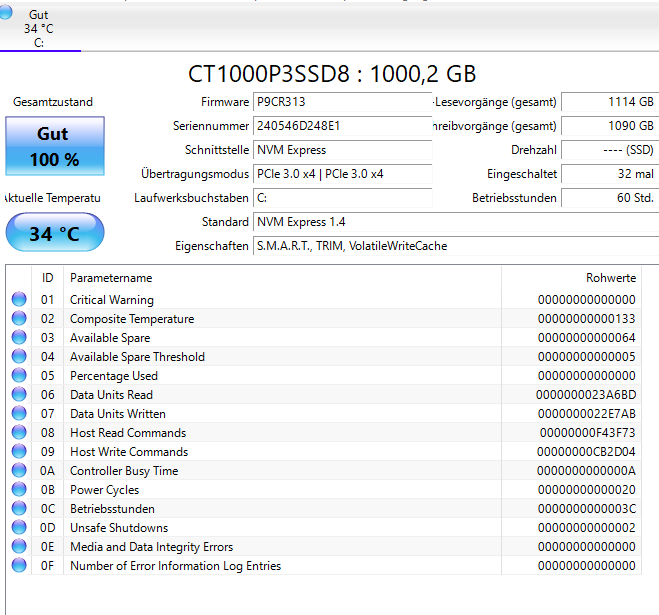Click the status orb of Host Write Commands row
The image size is (659, 615).
point(19,451)
